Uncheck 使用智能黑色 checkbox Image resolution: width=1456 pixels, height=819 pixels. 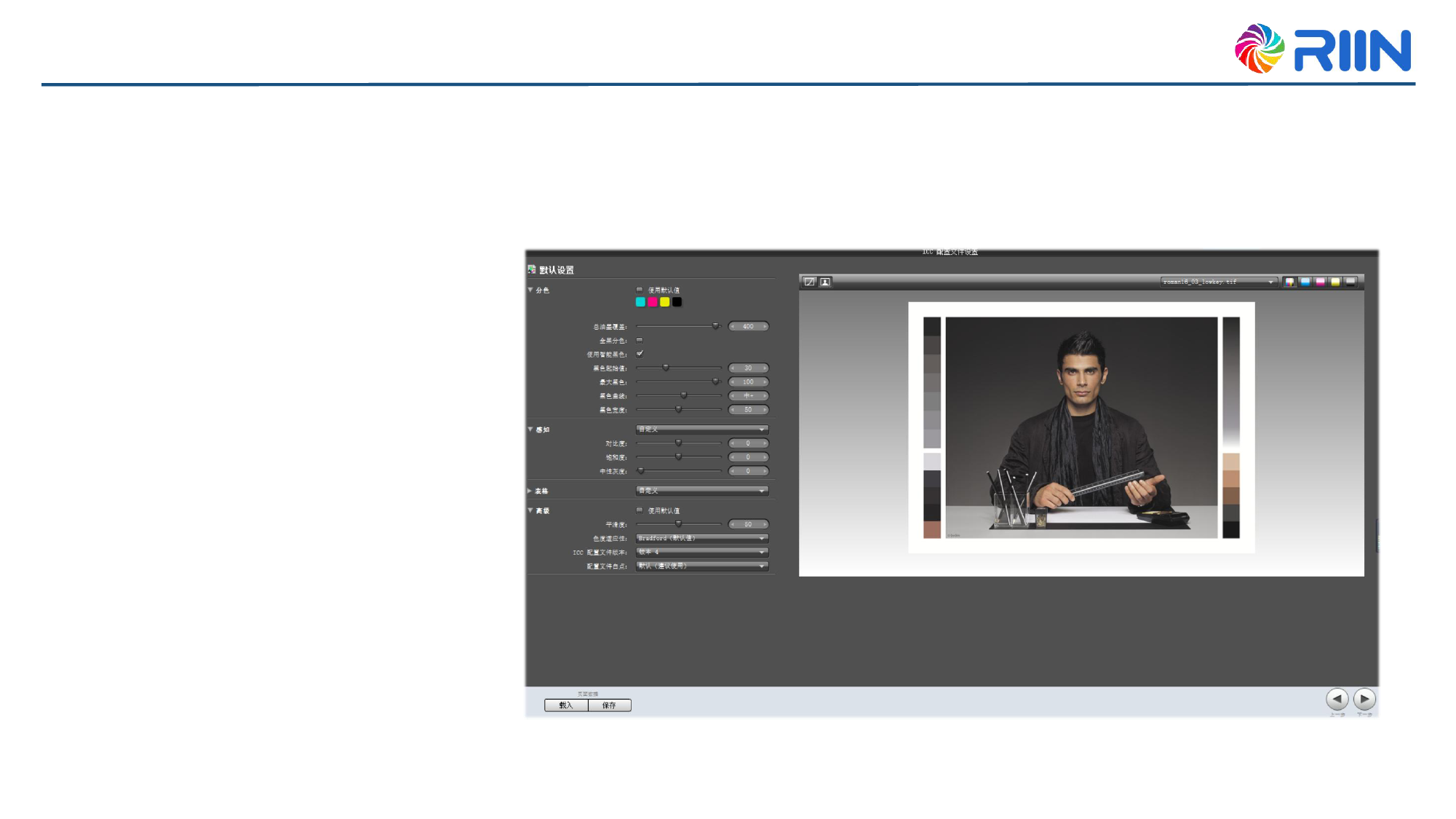[640, 354]
